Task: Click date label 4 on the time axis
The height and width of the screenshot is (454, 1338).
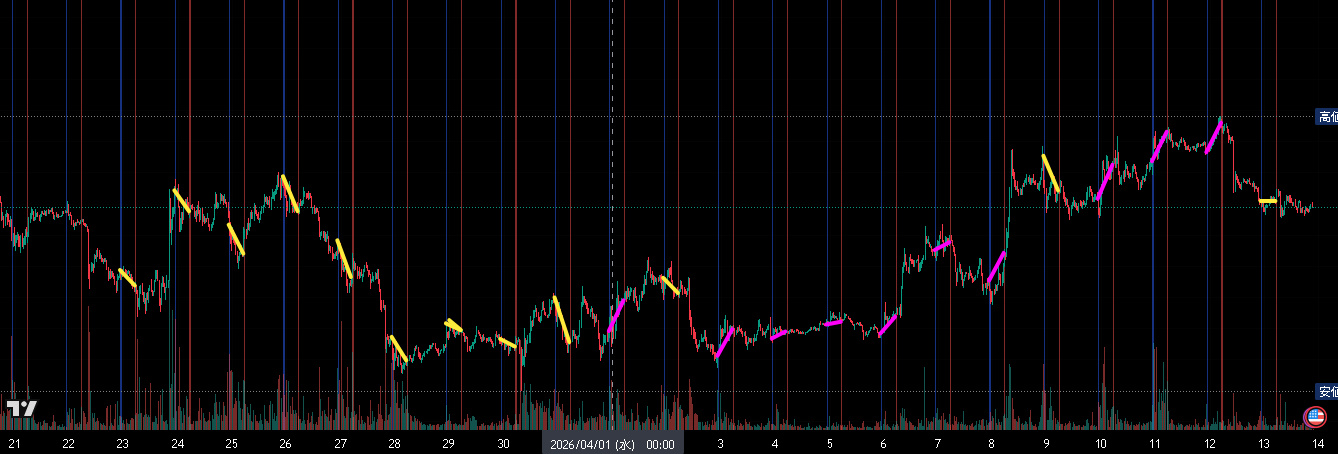Action: coord(774,444)
